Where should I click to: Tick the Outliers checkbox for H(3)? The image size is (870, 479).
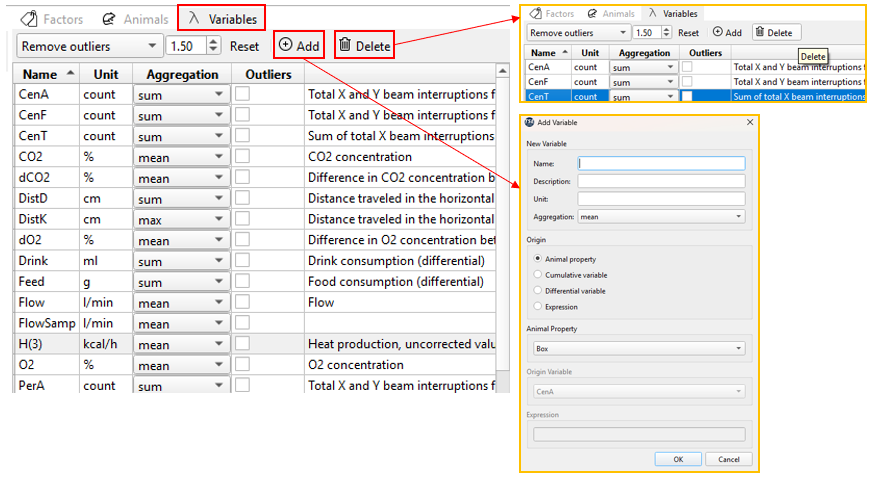(x=242, y=344)
